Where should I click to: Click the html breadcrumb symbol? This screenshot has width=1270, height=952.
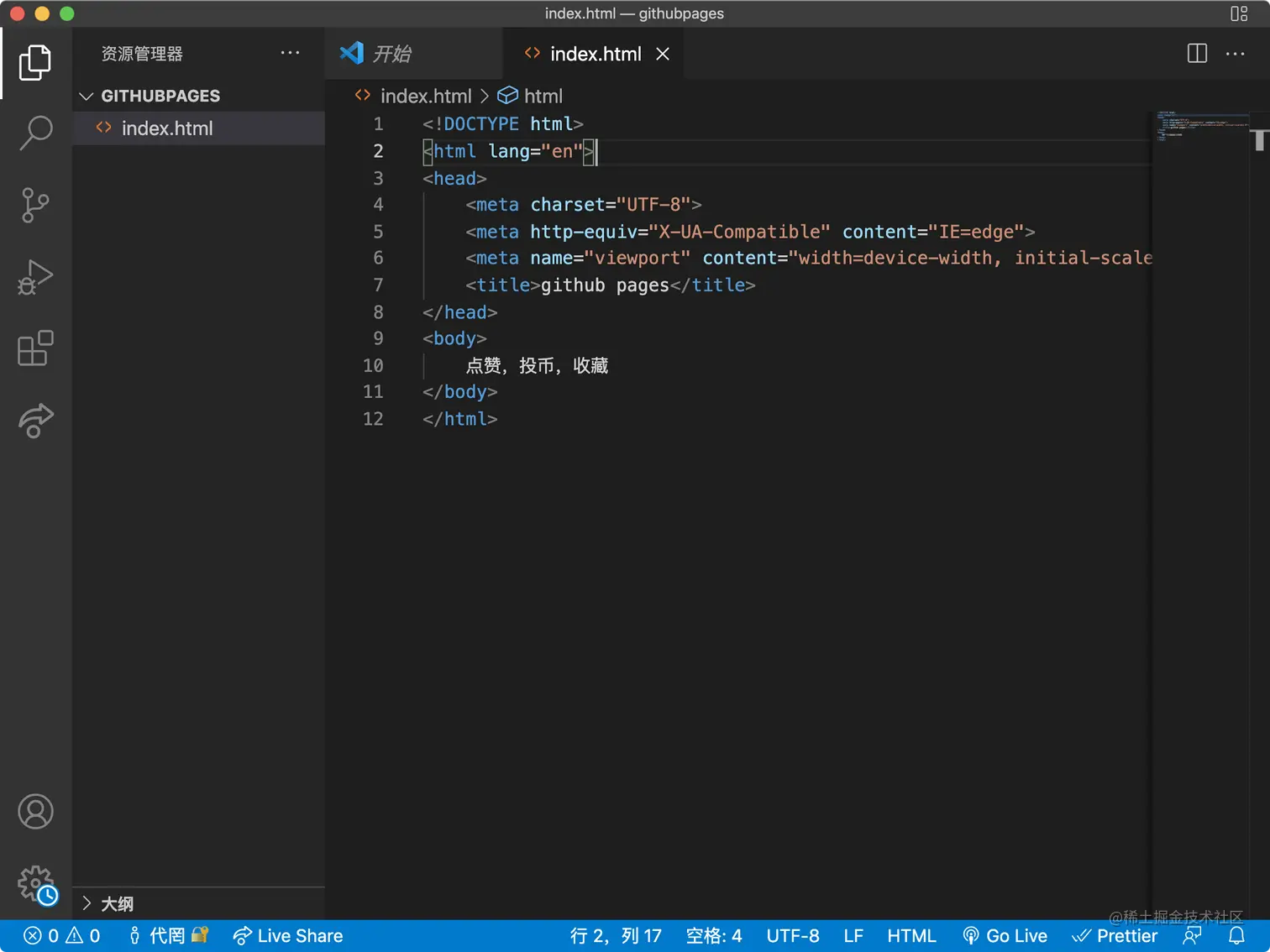click(x=530, y=96)
